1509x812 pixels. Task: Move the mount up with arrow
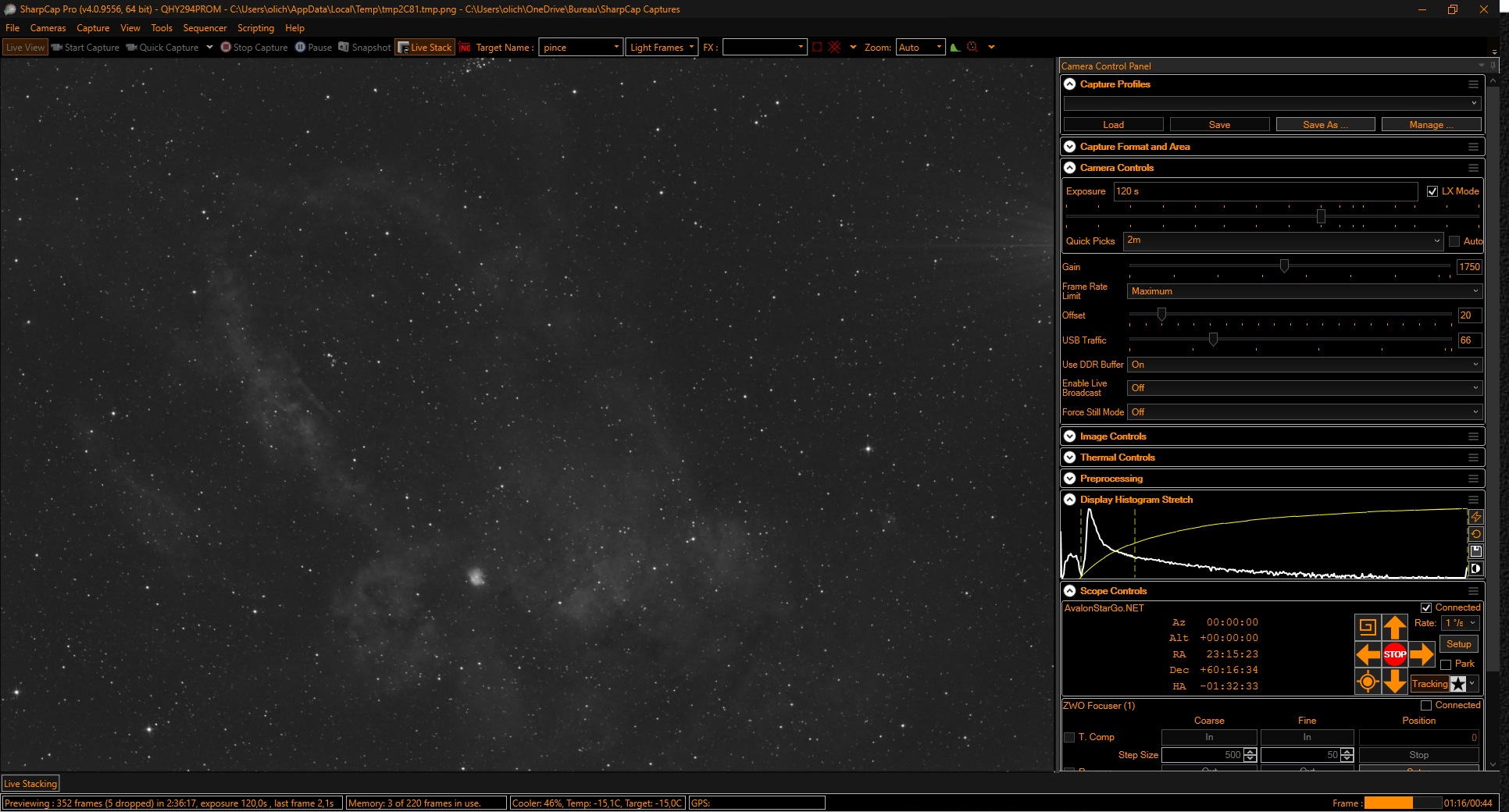(x=1395, y=626)
